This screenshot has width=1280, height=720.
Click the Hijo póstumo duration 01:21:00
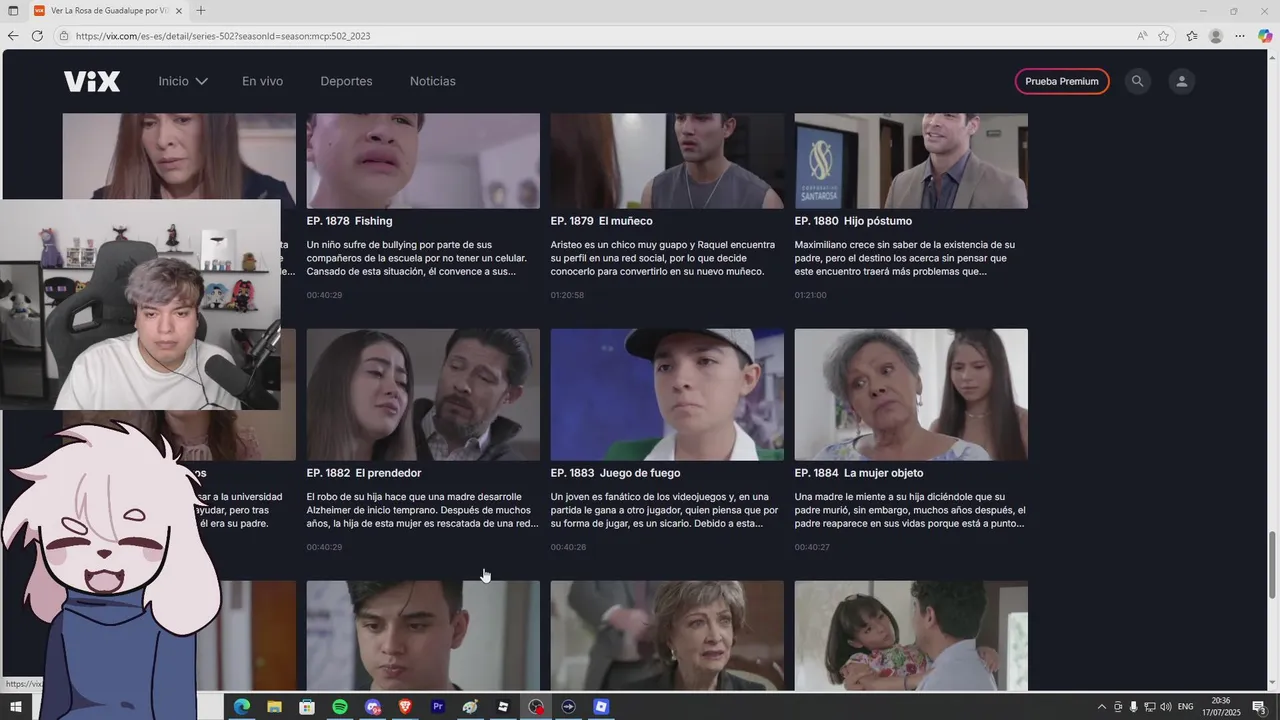coord(811,295)
